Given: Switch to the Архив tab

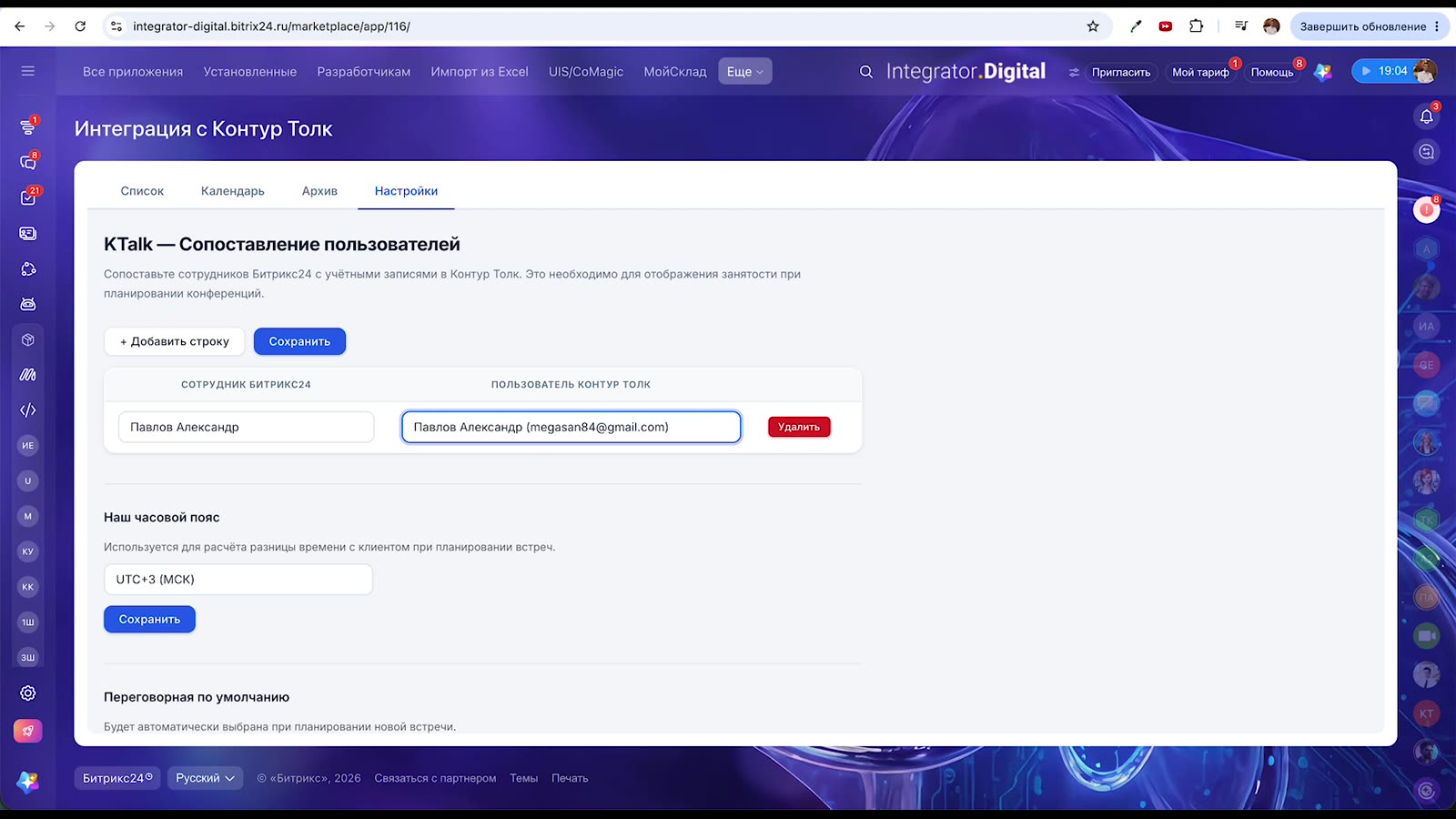Looking at the screenshot, I should click(319, 191).
